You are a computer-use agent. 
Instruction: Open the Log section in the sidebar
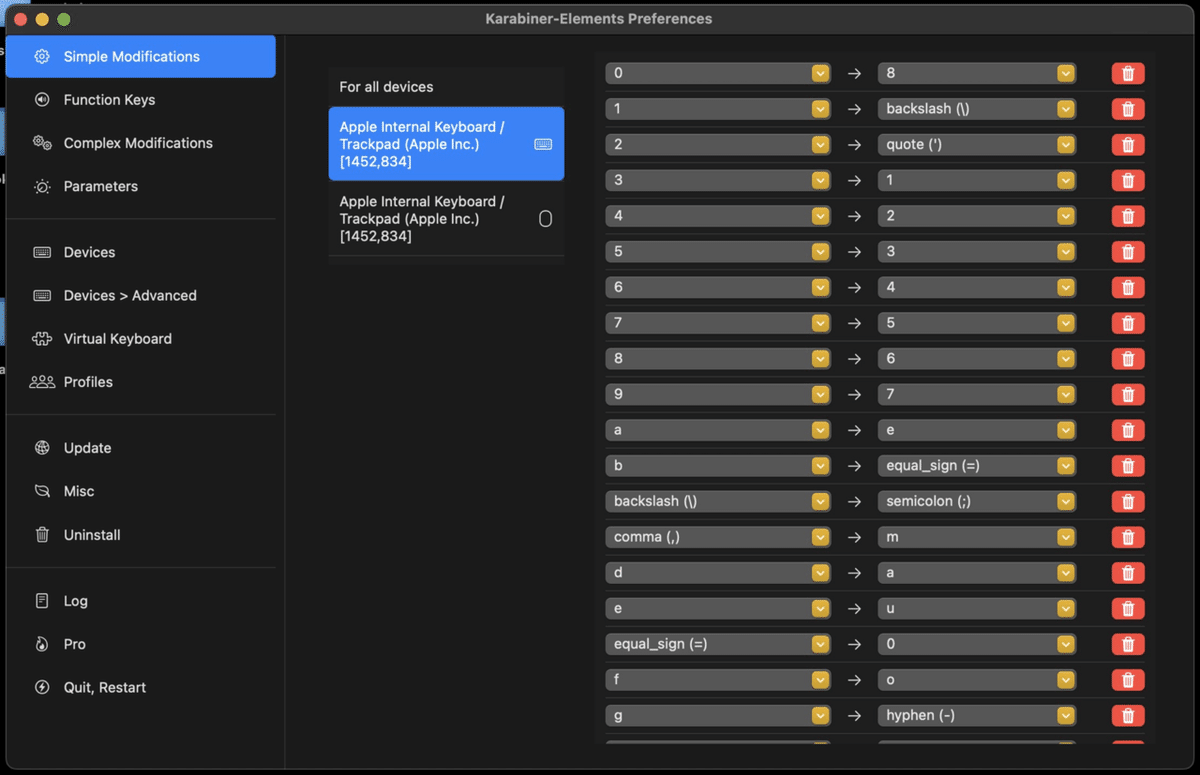(75, 601)
